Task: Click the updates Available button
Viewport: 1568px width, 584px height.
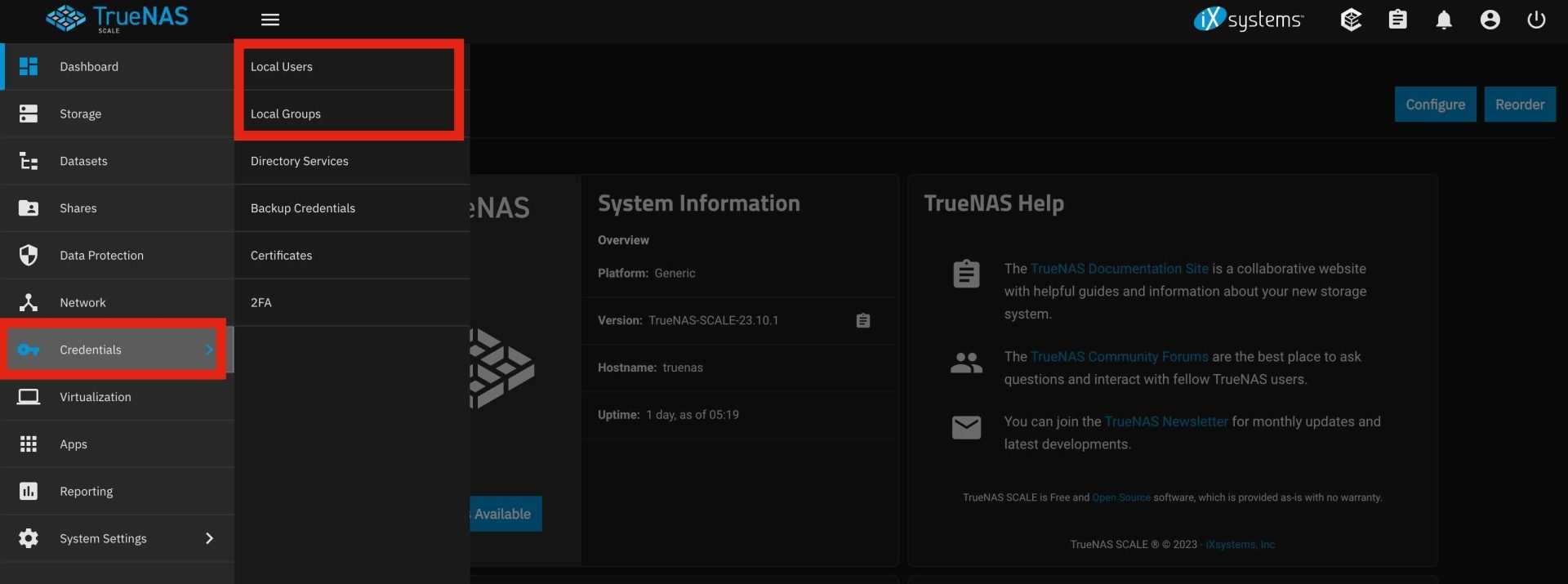Action: click(x=506, y=514)
